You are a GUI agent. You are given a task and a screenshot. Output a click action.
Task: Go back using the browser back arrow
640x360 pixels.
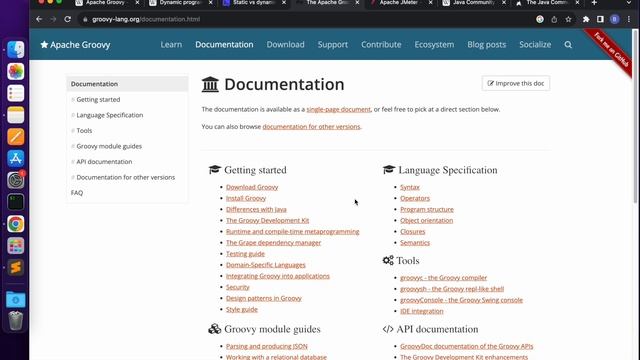pyautogui.click(x=39, y=19)
